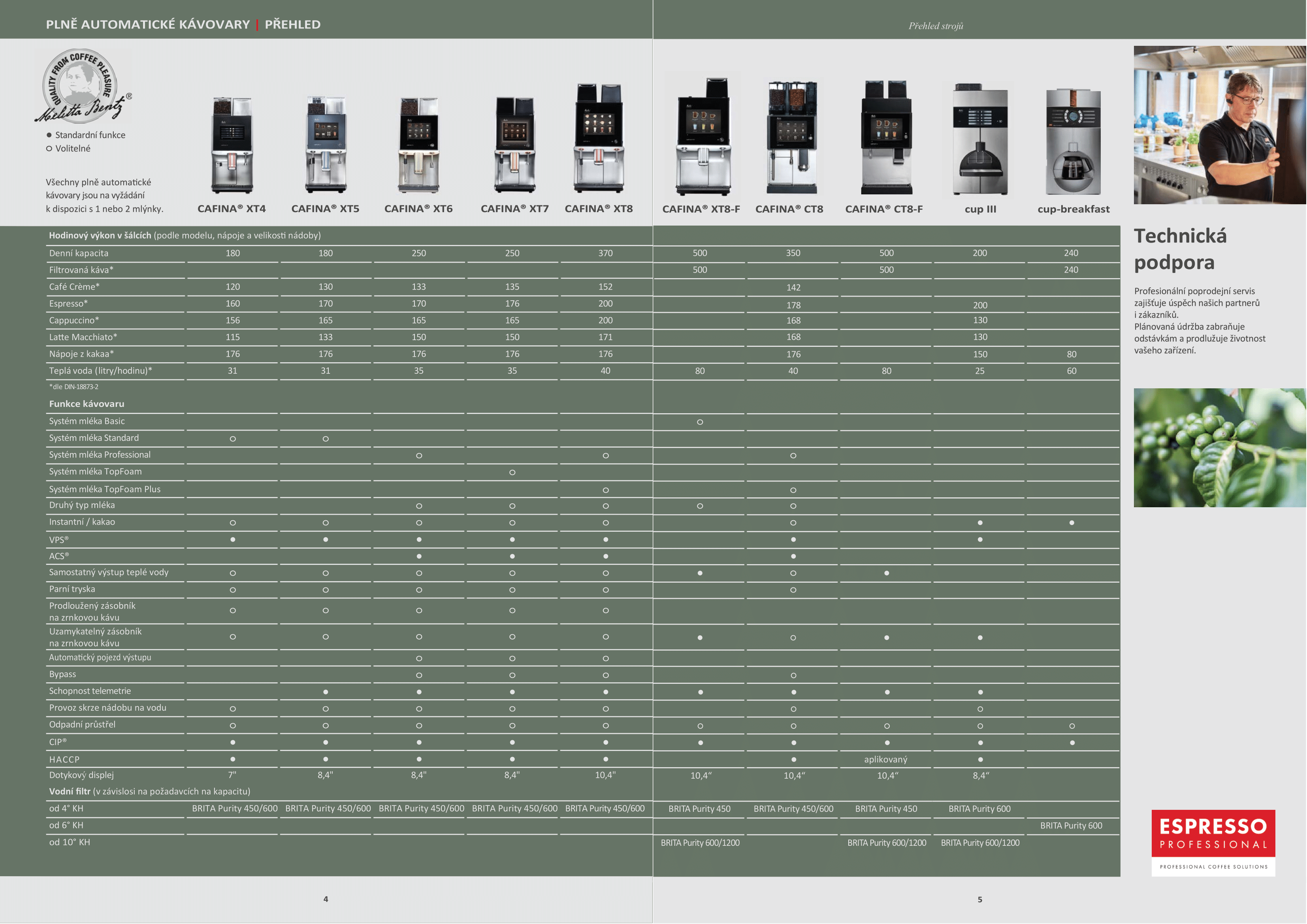Click ACS dot under CAFINA CT8
Screen dimensions: 1307x924
coord(793,556)
